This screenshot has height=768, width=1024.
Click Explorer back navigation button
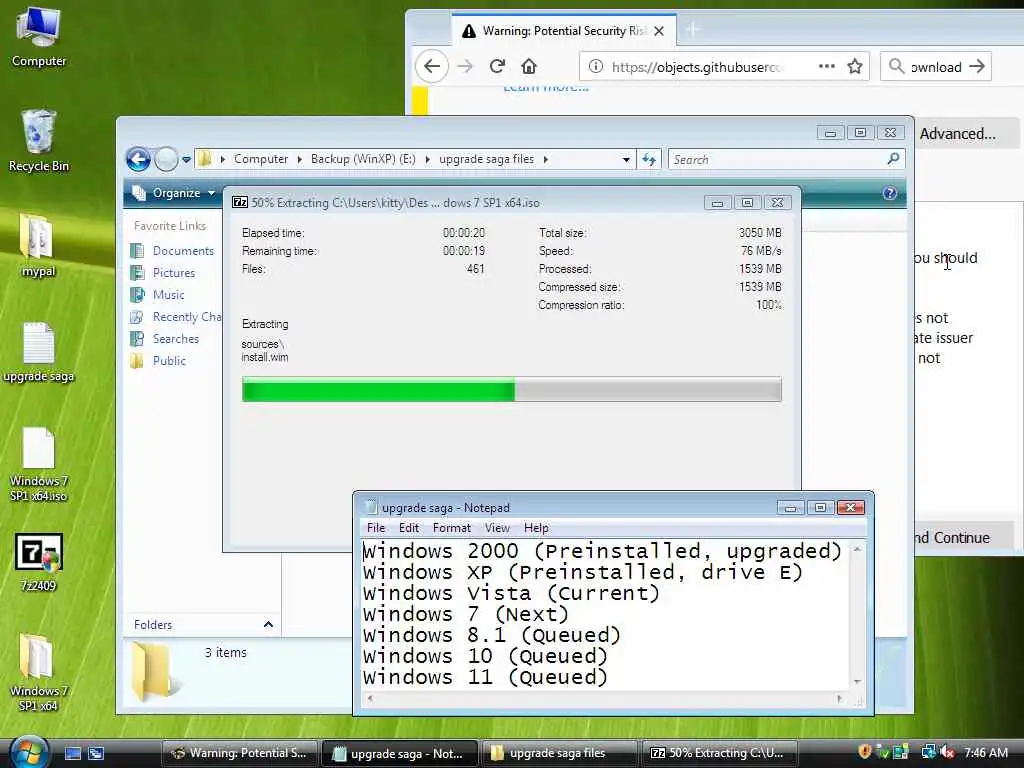pyautogui.click(x=138, y=159)
